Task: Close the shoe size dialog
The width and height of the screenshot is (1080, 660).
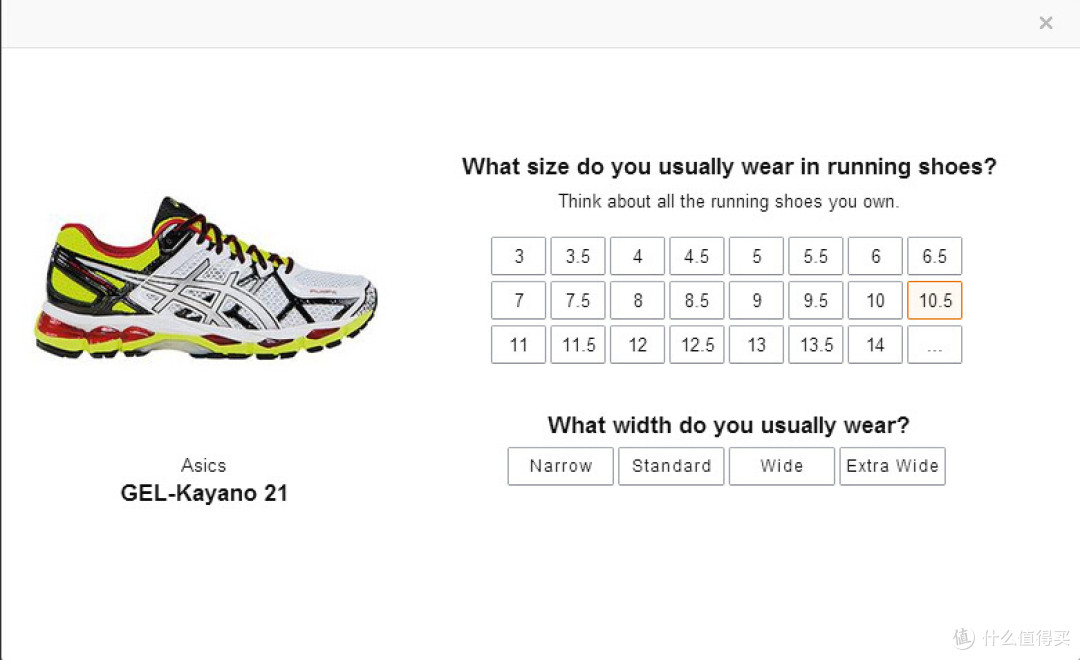Action: 1046,23
